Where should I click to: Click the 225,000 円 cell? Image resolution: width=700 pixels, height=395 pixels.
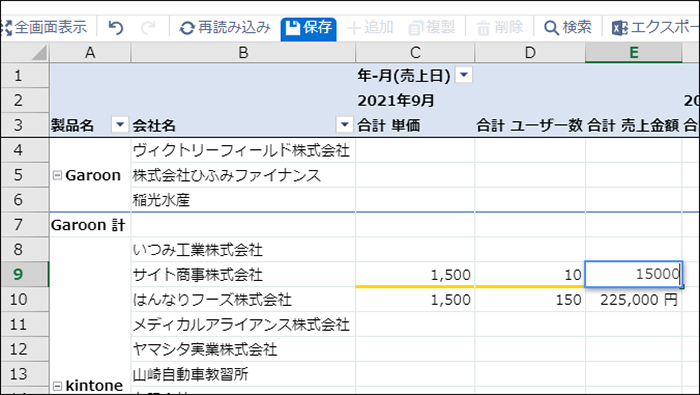[633, 299]
